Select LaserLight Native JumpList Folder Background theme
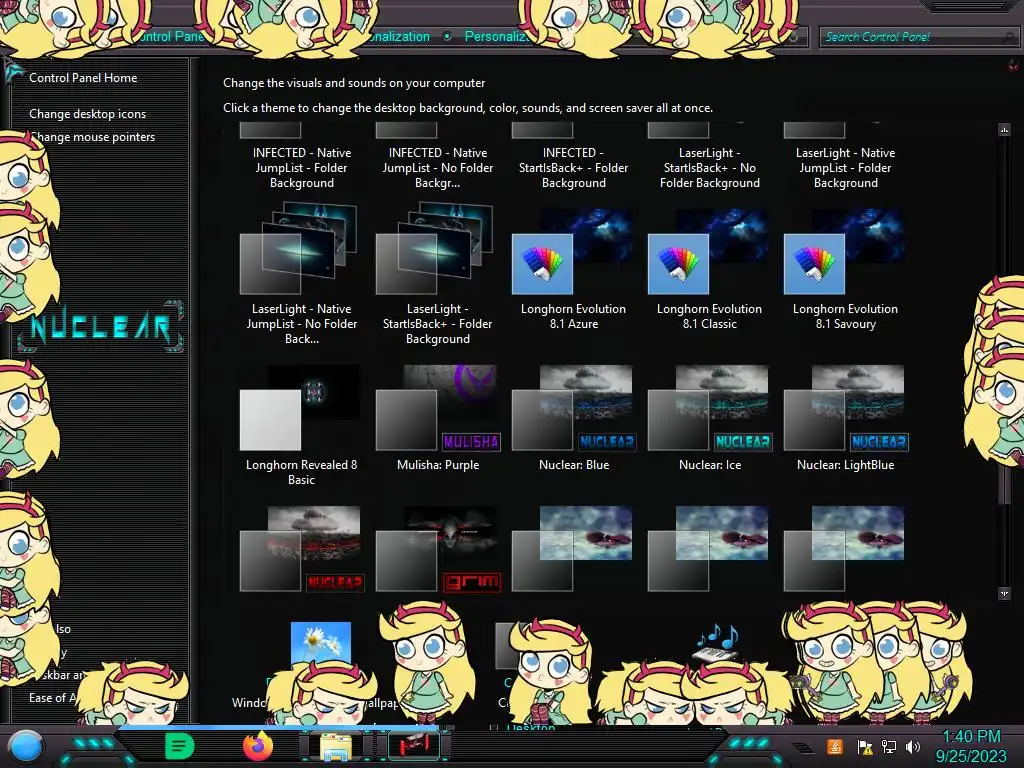 [845, 157]
